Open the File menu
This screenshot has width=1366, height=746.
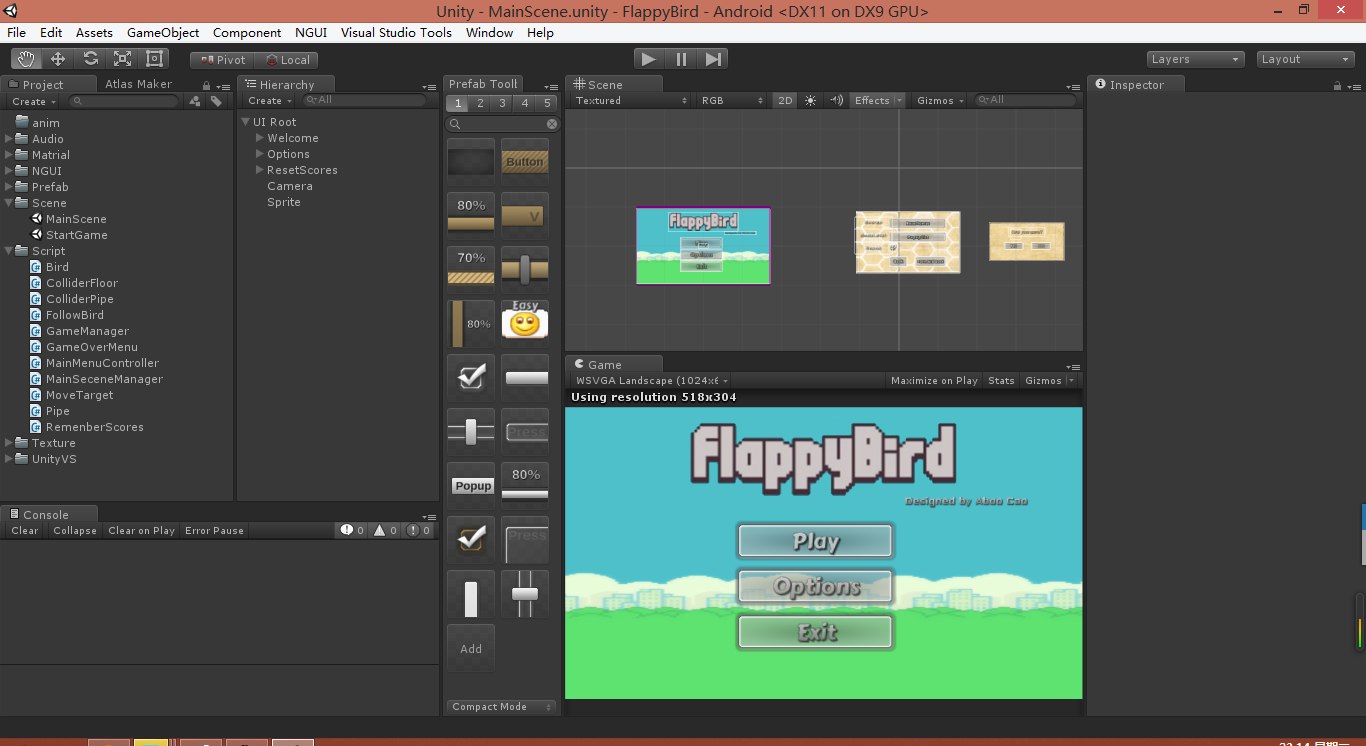[x=17, y=32]
